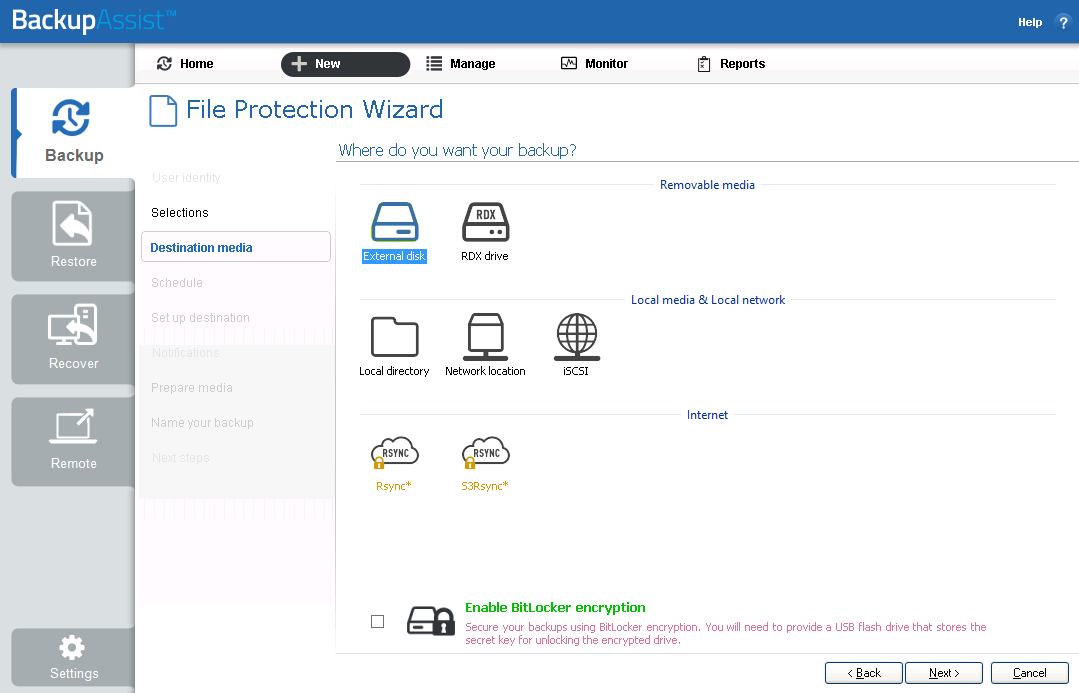Click the Local media & Local network heading

708,299
